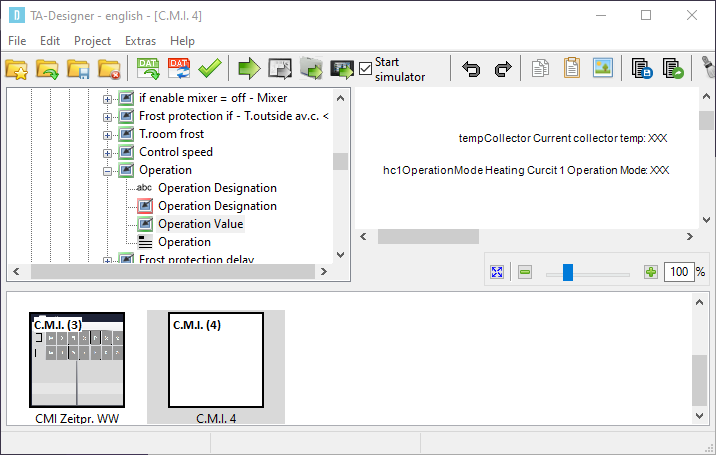This screenshot has height=455, width=716.
Task: Expand the T.room frost tree node
Action: pos(108,134)
